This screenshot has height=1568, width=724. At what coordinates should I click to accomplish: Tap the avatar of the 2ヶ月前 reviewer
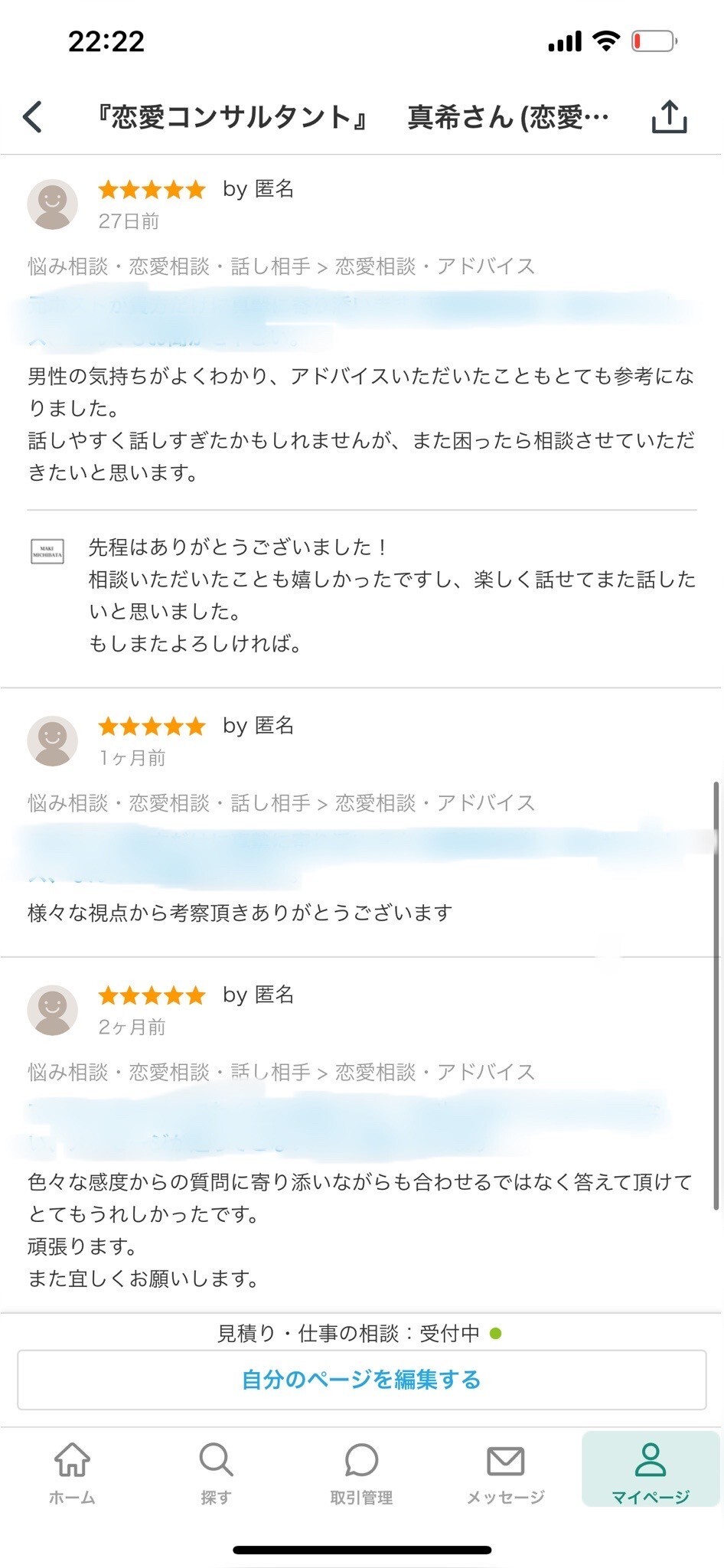click(53, 1010)
